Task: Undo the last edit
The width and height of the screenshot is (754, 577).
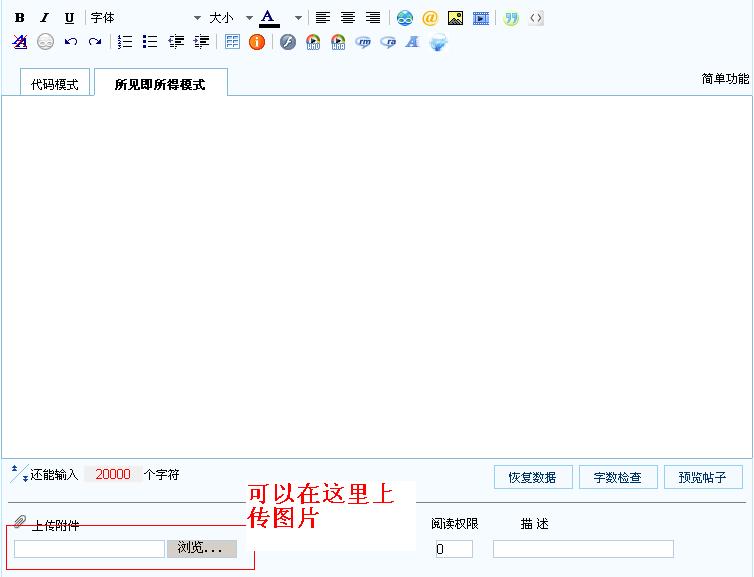Action: (x=71, y=42)
